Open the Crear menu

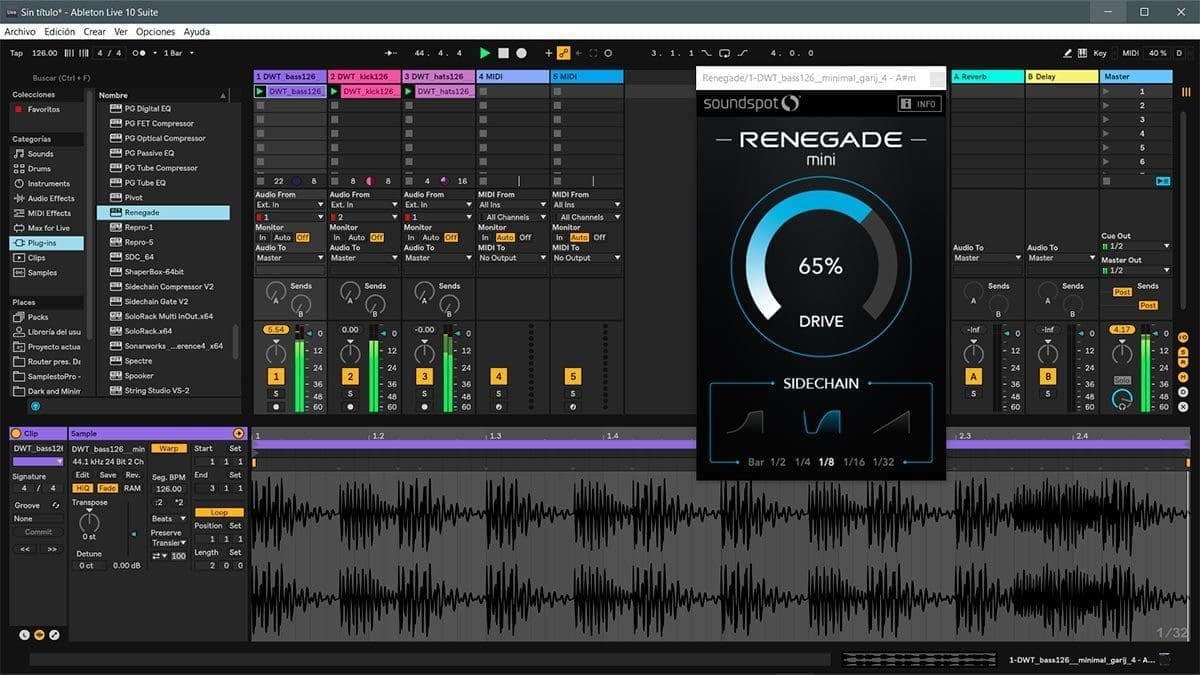coord(95,32)
